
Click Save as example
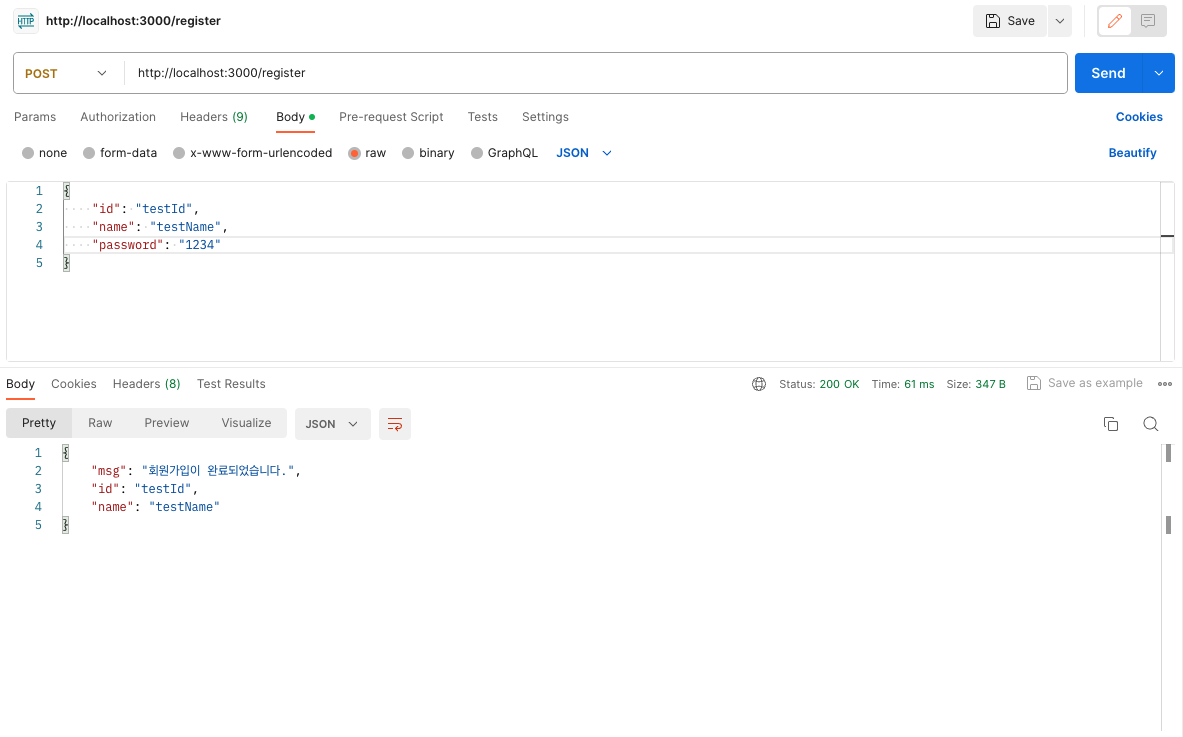click(x=1084, y=383)
